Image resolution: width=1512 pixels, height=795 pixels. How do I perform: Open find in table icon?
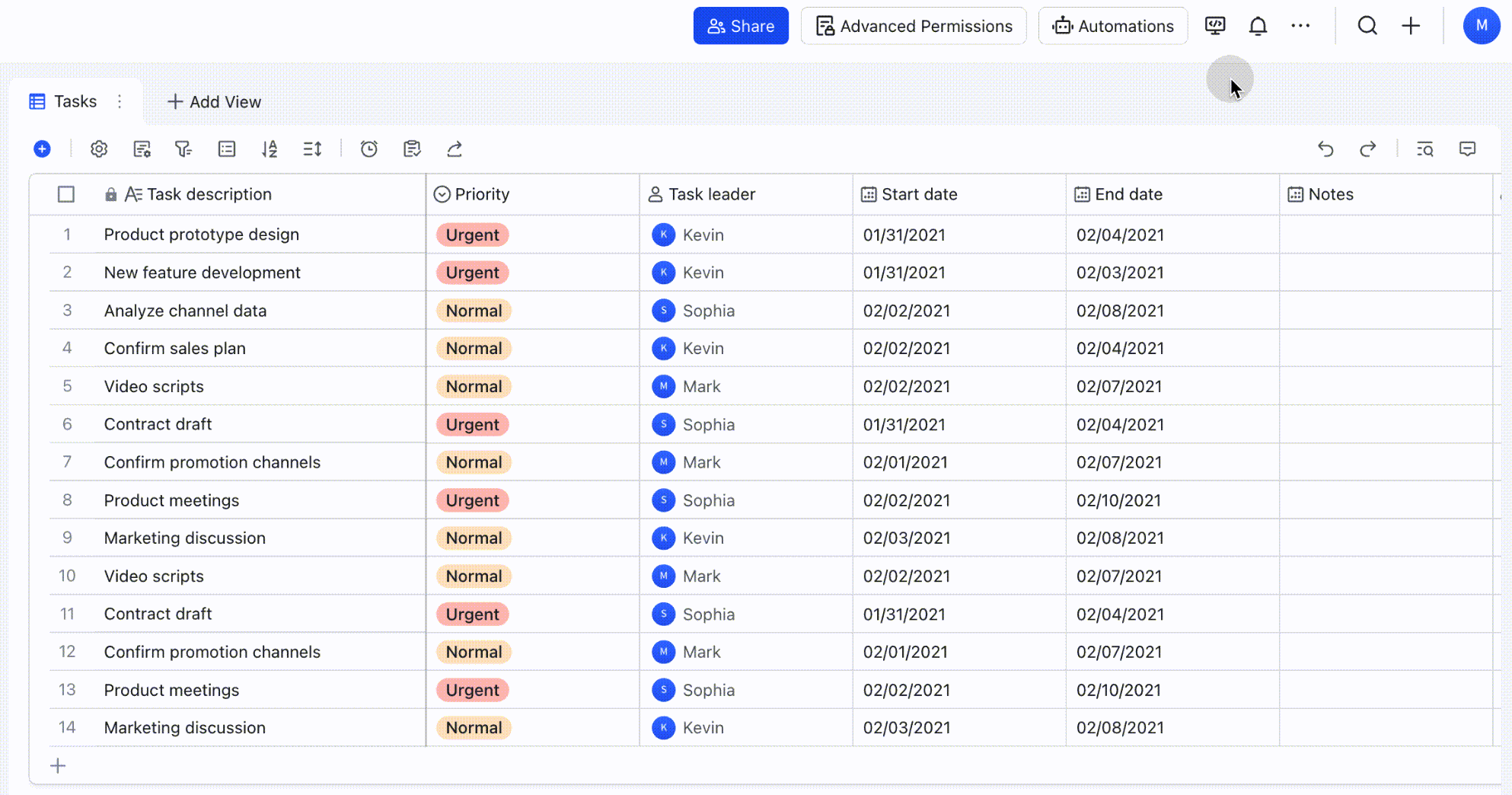(1425, 149)
